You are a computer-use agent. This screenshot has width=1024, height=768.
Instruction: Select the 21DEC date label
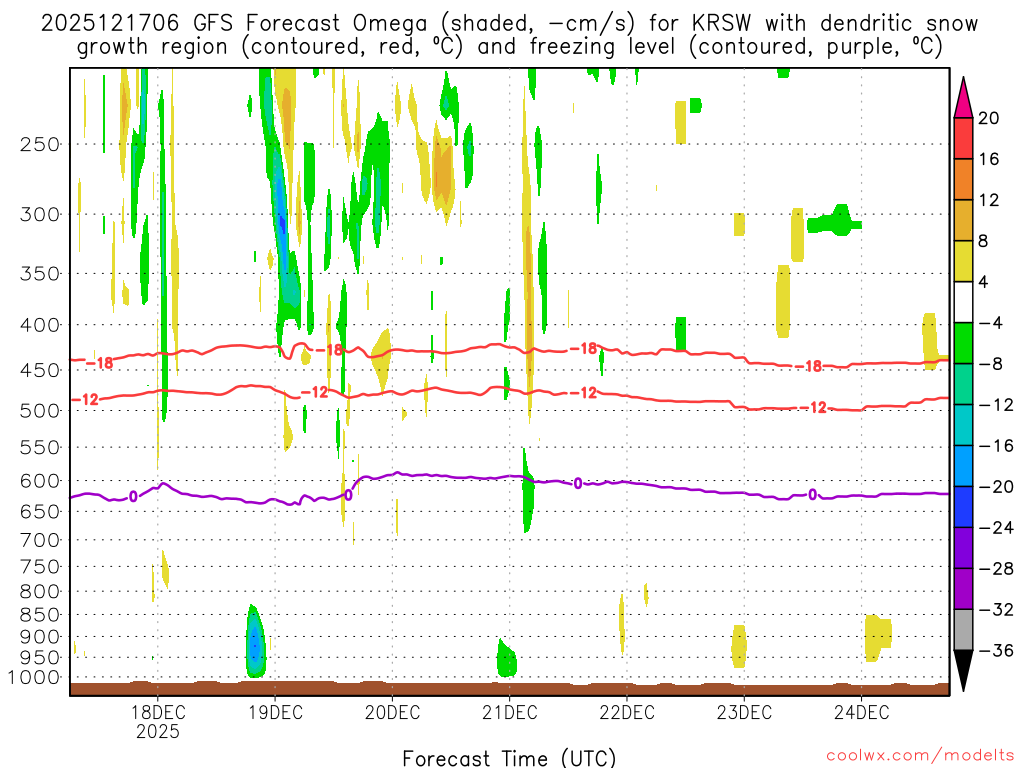pyautogui.click(x=509, y=712)
